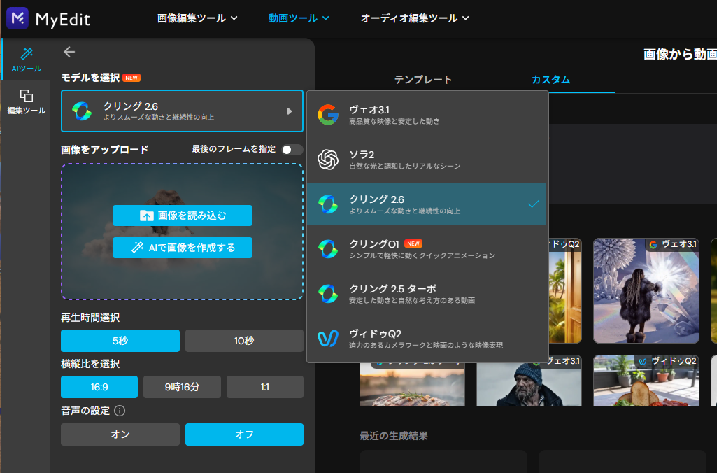Select the 1:1 aspect ratio option
Screen dimensions: 717x473
pyautogui.click(x=264, y=386)
